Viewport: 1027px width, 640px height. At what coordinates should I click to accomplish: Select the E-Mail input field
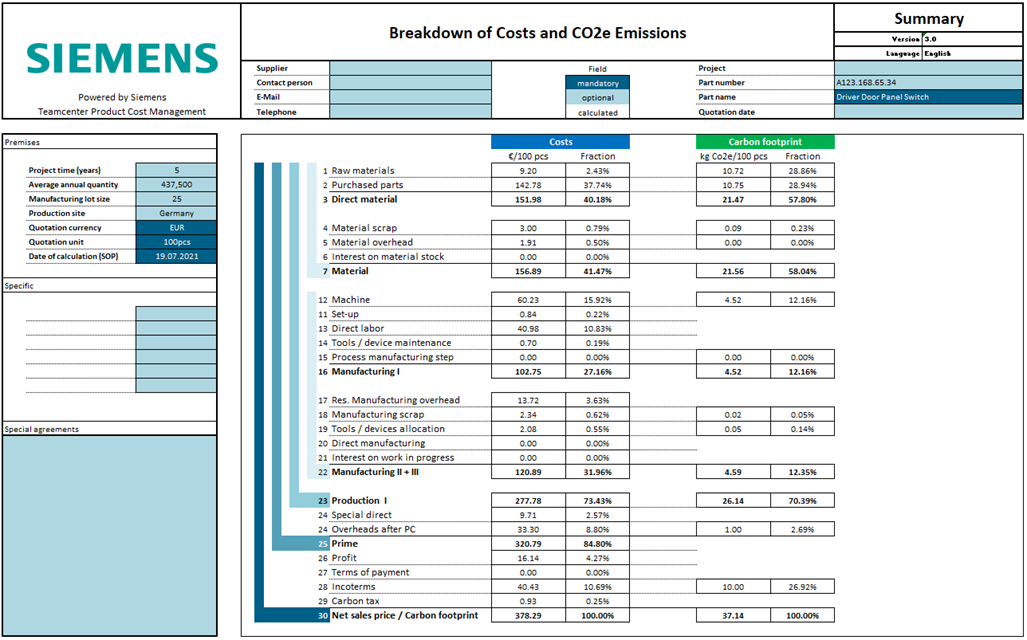(410, 97)
